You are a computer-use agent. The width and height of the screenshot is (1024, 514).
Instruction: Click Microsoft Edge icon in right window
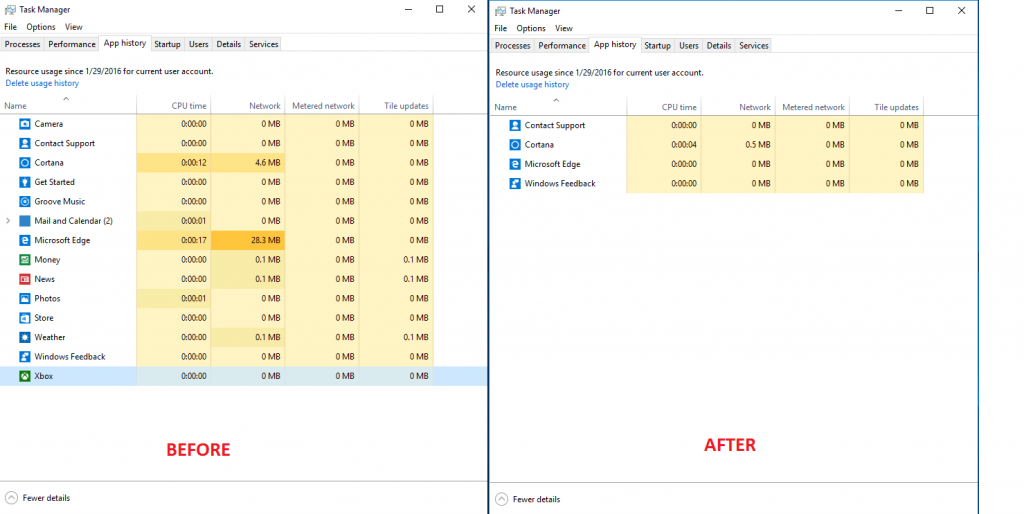(x=515, y=164)
